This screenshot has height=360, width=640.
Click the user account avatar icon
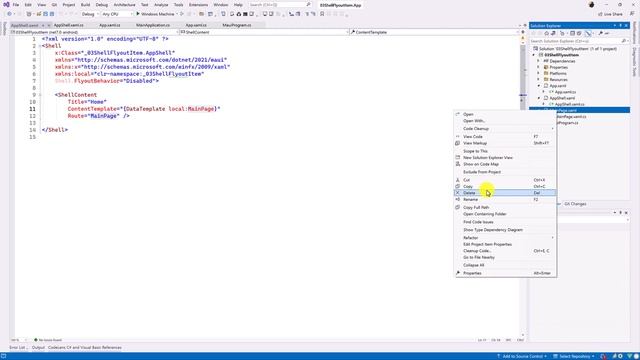click(591, 5)
